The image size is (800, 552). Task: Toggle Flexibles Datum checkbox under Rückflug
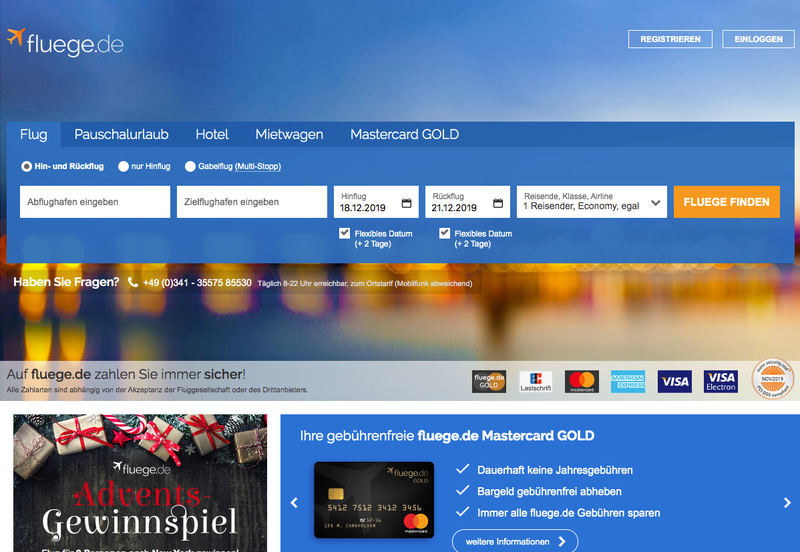444,233
